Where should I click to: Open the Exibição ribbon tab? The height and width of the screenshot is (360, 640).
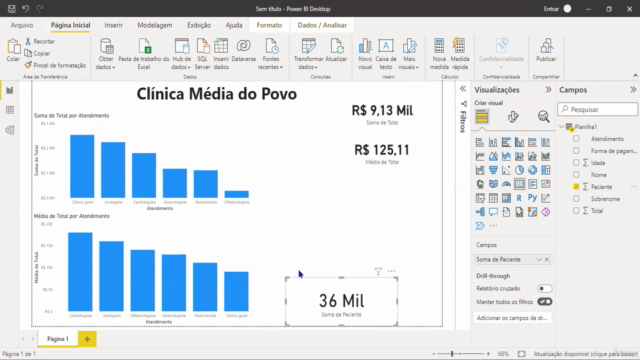coord(199,25)
